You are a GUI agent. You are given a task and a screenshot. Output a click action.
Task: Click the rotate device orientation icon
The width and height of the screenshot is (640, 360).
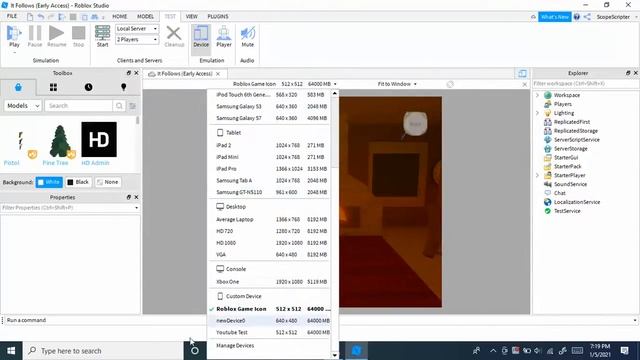450,84
